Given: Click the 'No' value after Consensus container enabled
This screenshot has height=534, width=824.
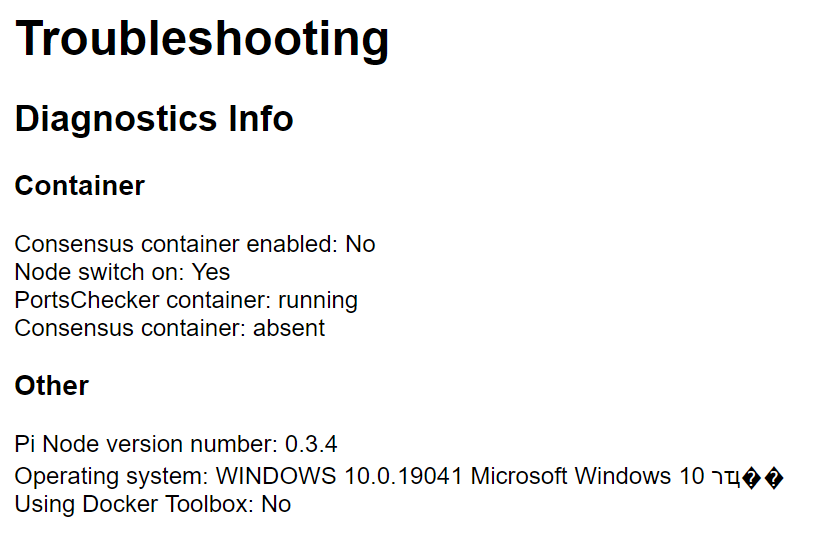Looking at the screenshot, I should 360,244.
